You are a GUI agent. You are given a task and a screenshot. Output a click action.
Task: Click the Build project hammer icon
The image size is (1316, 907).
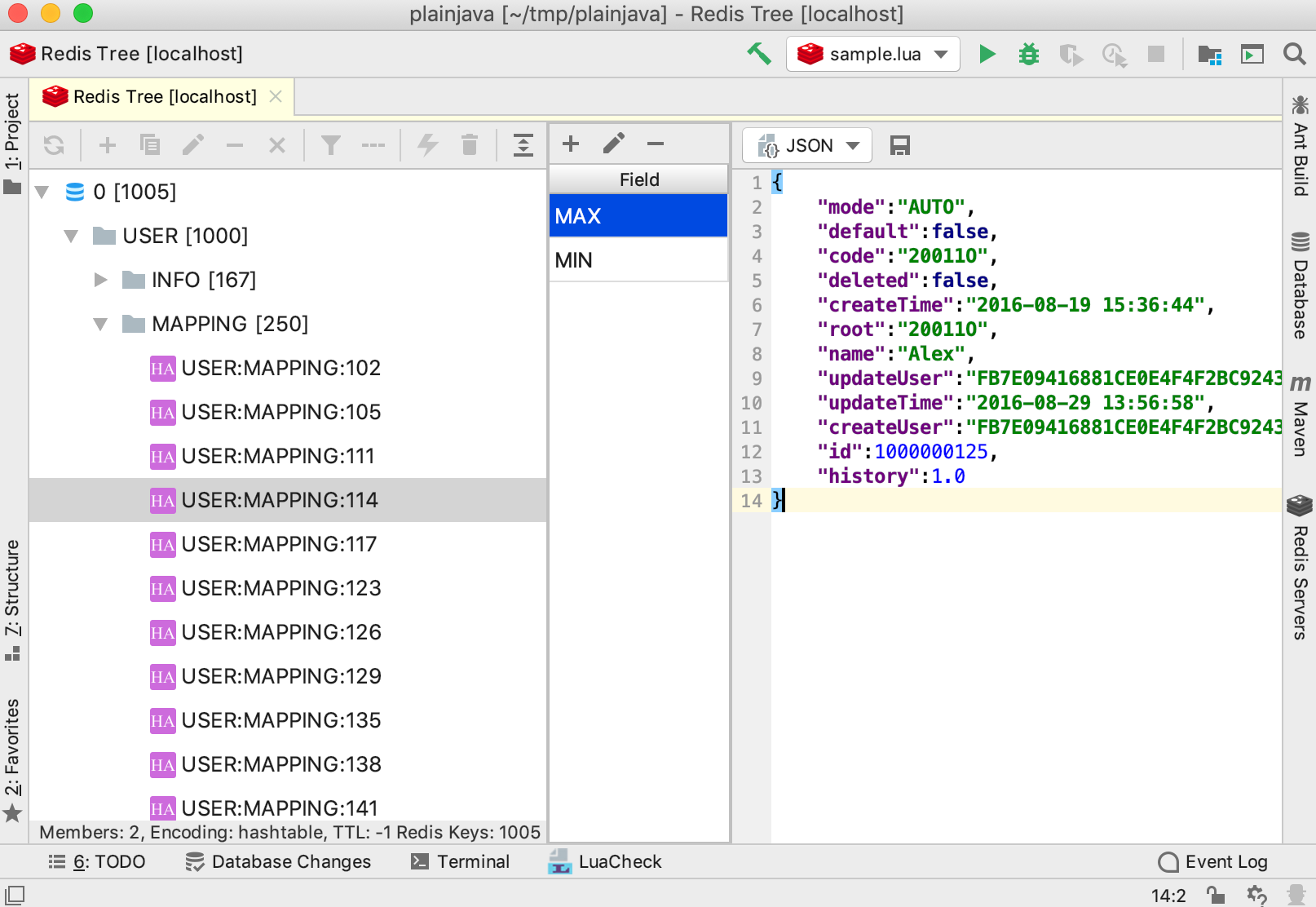click(759, 54)
